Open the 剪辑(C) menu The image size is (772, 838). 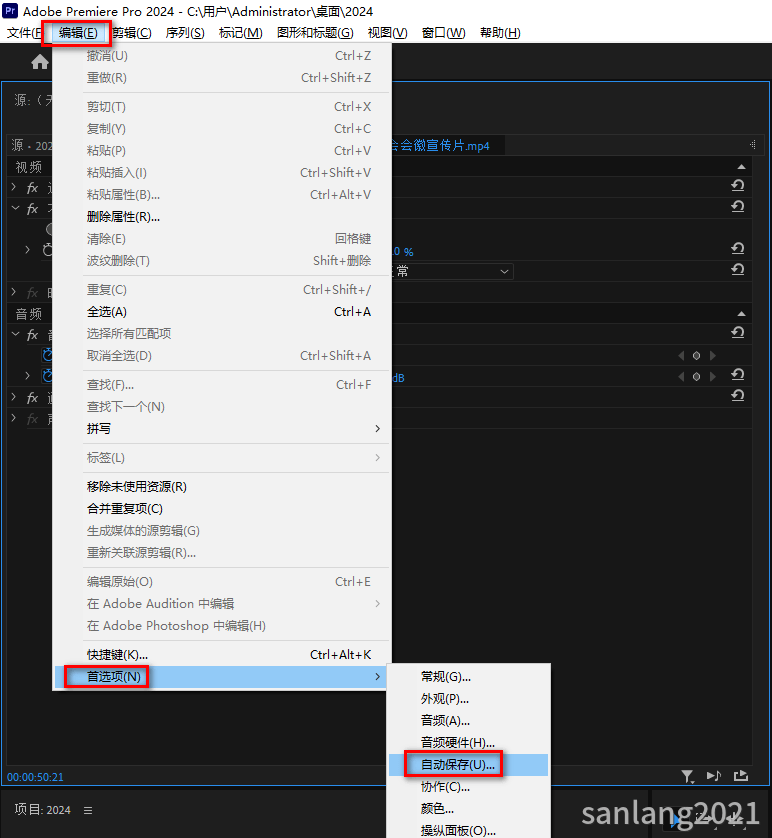132,33
